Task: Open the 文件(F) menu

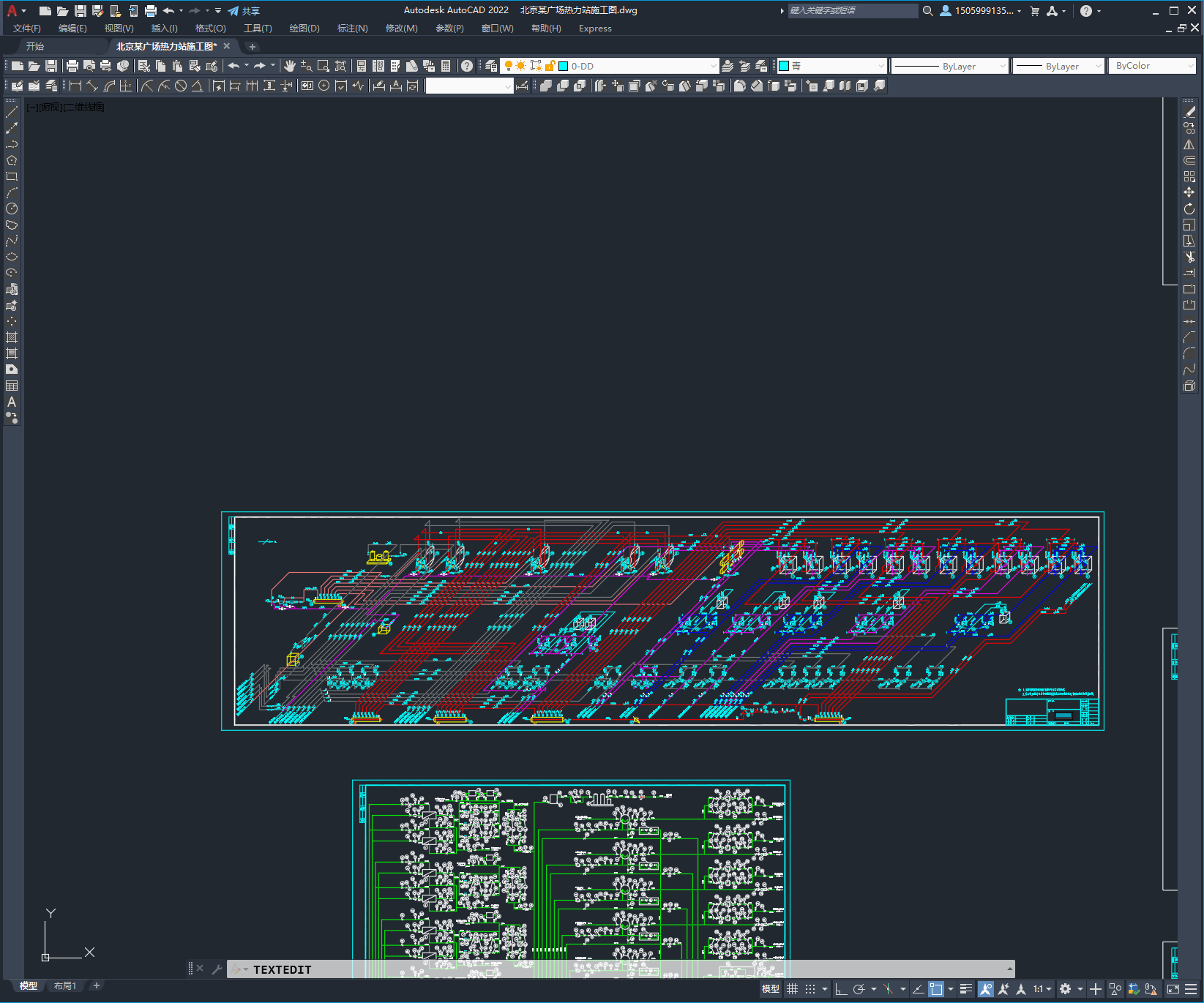Action: [27, 29]
